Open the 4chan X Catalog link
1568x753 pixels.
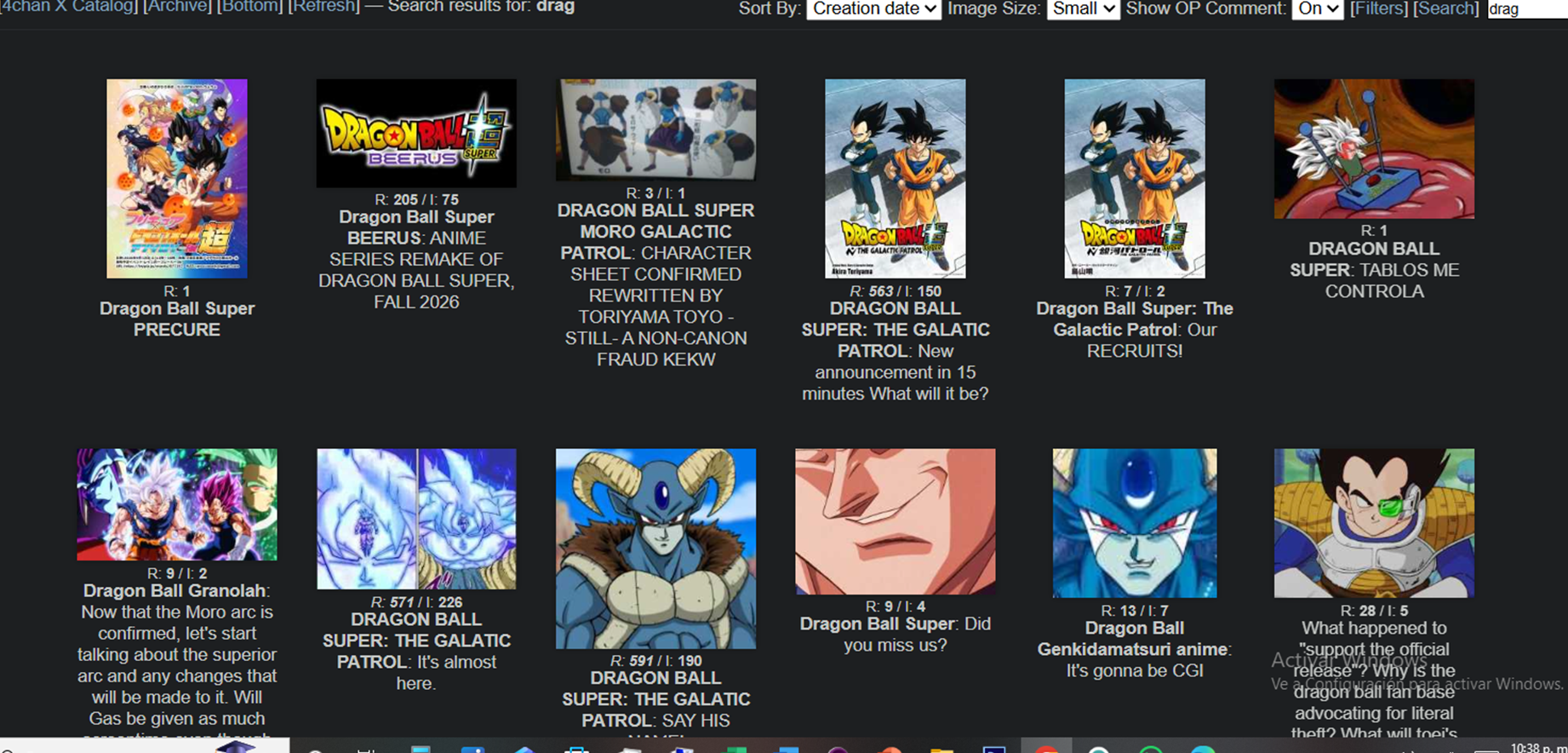click(x=67, y=7)
